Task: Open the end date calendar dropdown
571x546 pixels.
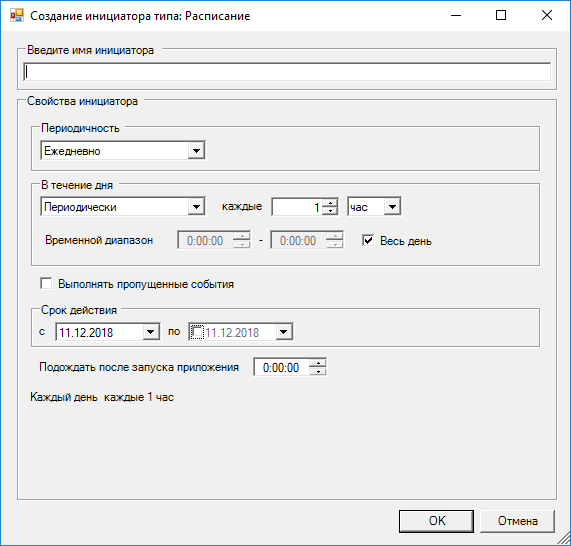Action: click(284, 332)
